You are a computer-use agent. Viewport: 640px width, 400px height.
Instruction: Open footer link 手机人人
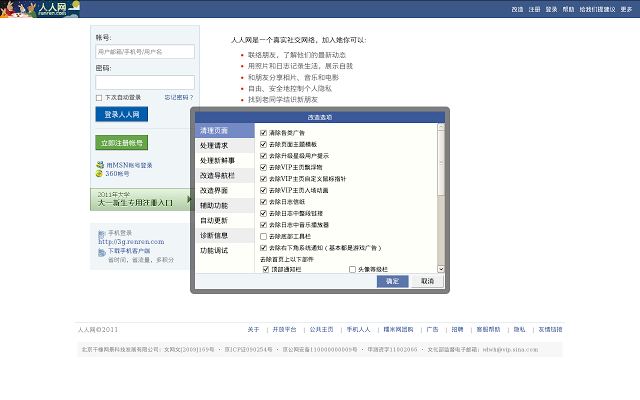tap(358, 329)
